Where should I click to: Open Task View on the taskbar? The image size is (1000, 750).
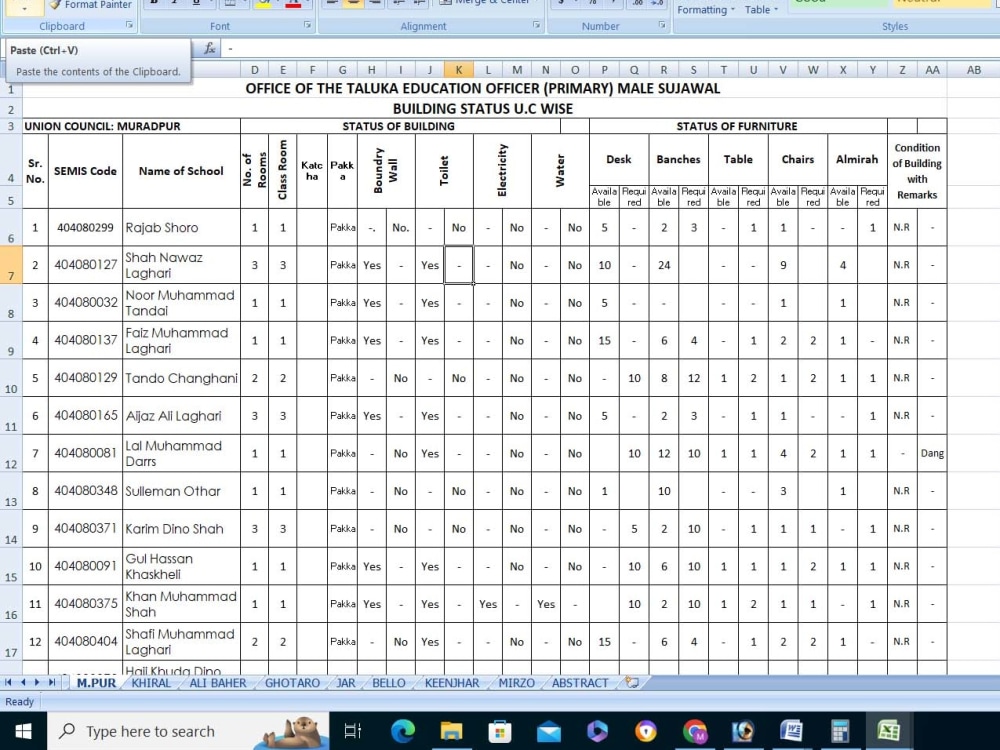coord(353,731)
